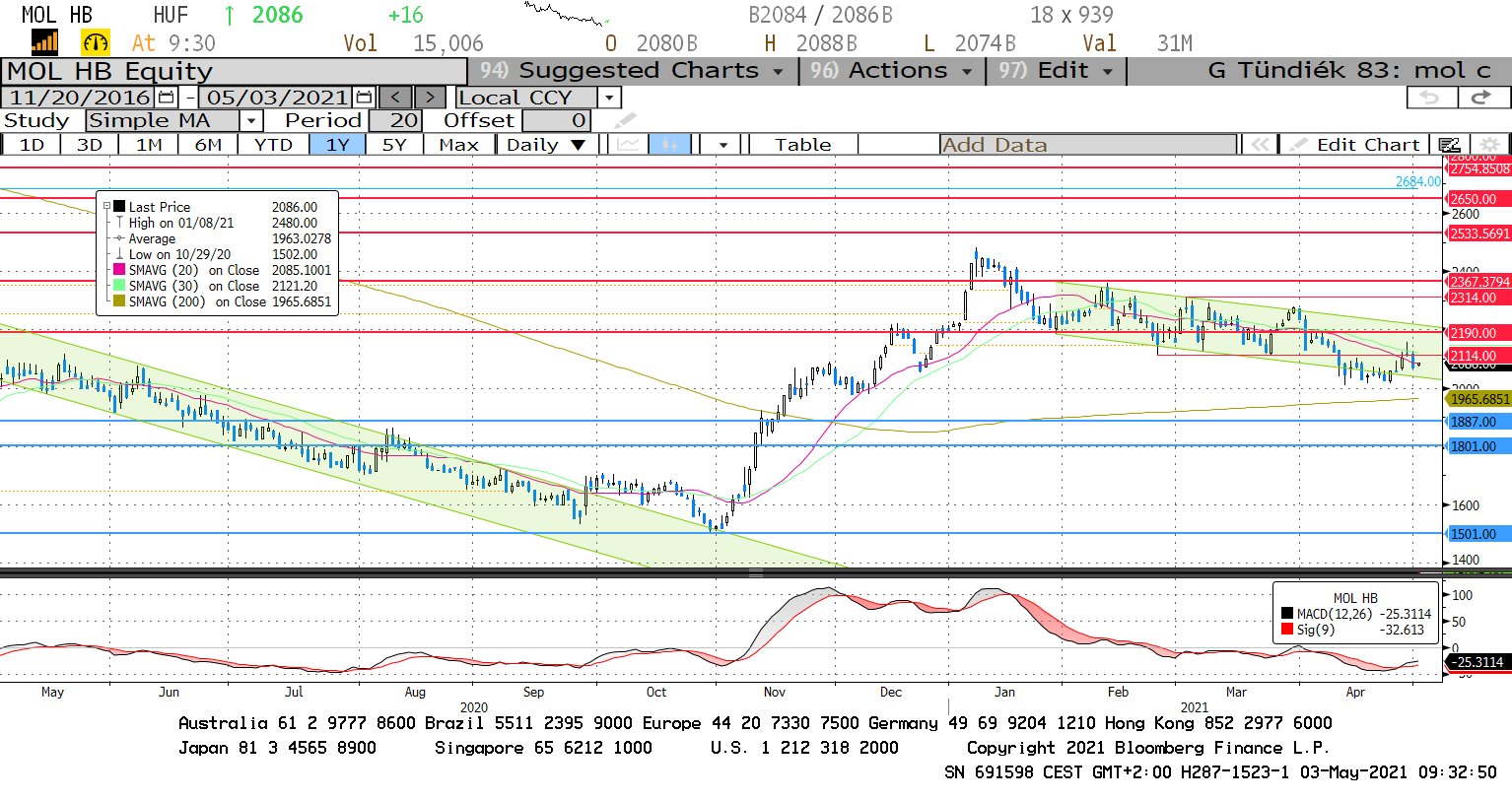Viewport: 1512px width, 801px height.
Task: Click the 2650.00 red price level label
Action: [x=1477, y=199]
